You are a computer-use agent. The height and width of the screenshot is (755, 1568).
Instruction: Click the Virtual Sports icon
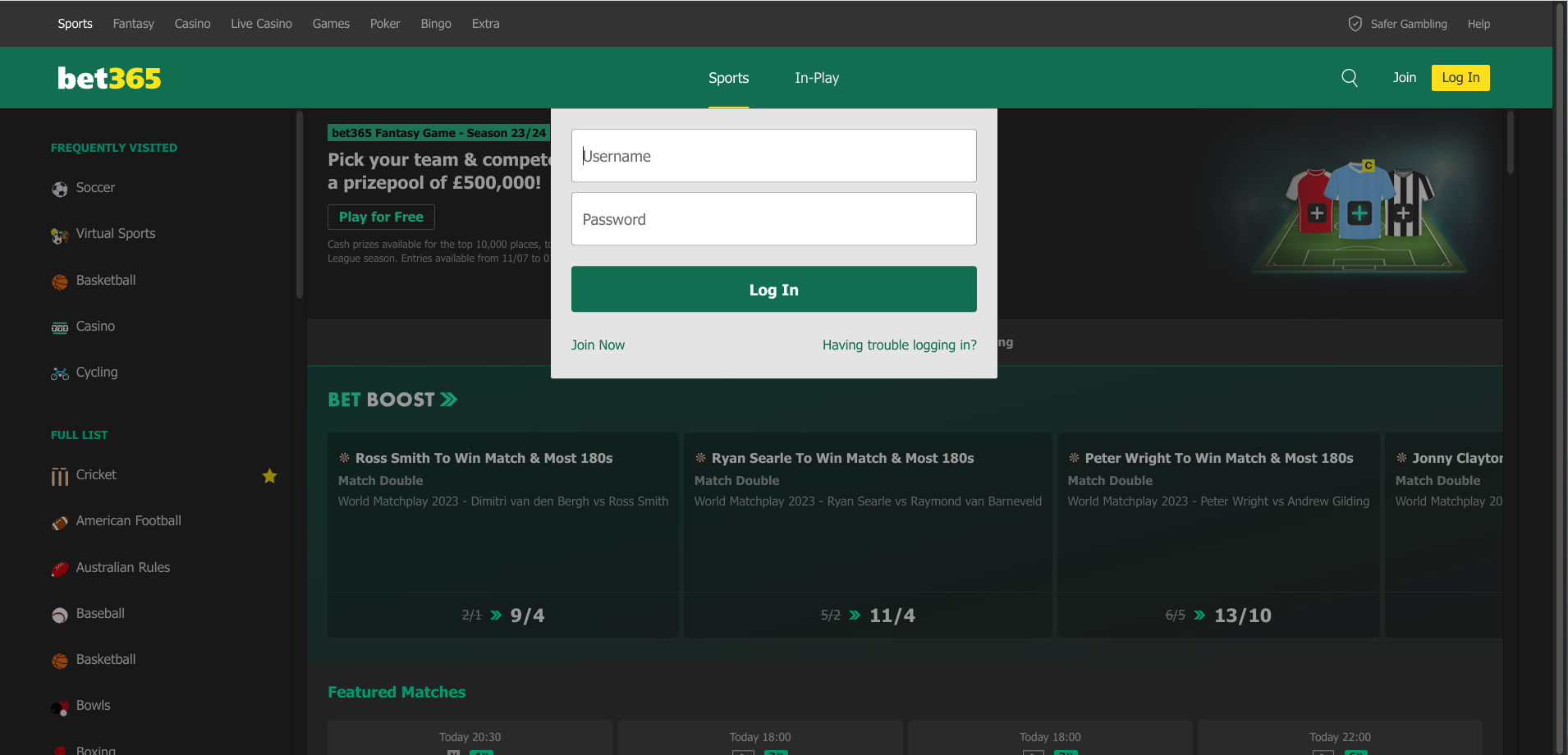[60, 236]
